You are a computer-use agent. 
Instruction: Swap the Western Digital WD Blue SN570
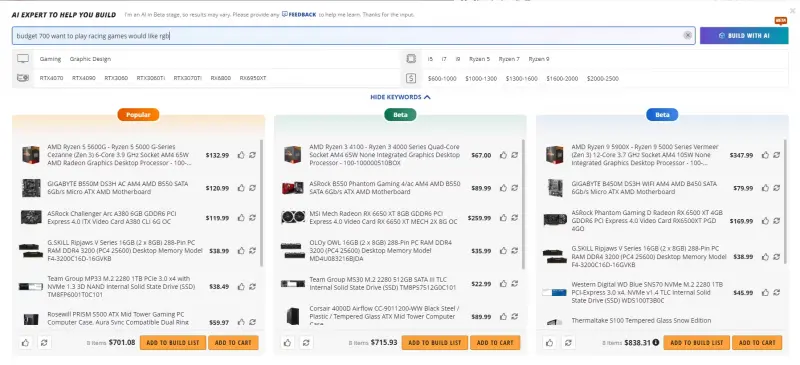tap(777, 293)
